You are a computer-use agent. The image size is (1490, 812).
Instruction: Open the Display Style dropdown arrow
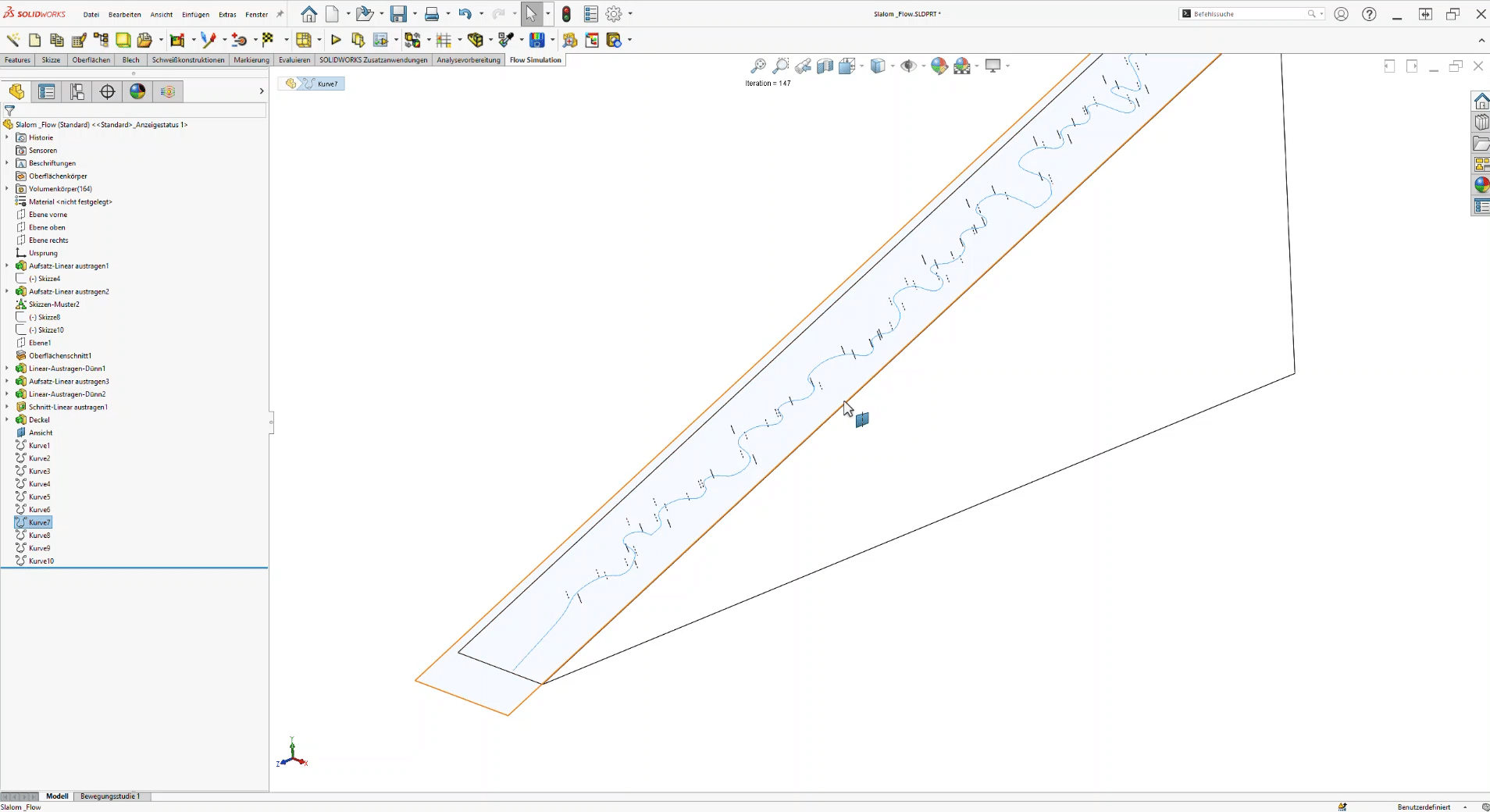(x=893, y=66)
